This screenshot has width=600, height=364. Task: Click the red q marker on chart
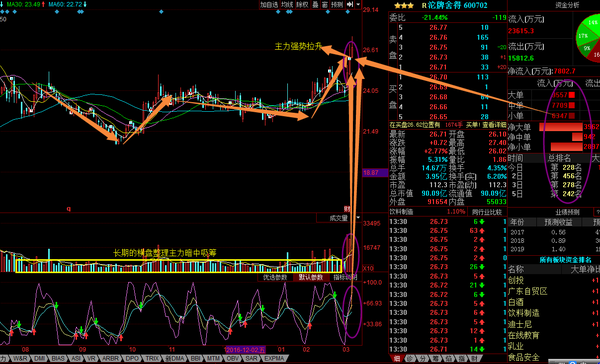click(x=68, y=209)
